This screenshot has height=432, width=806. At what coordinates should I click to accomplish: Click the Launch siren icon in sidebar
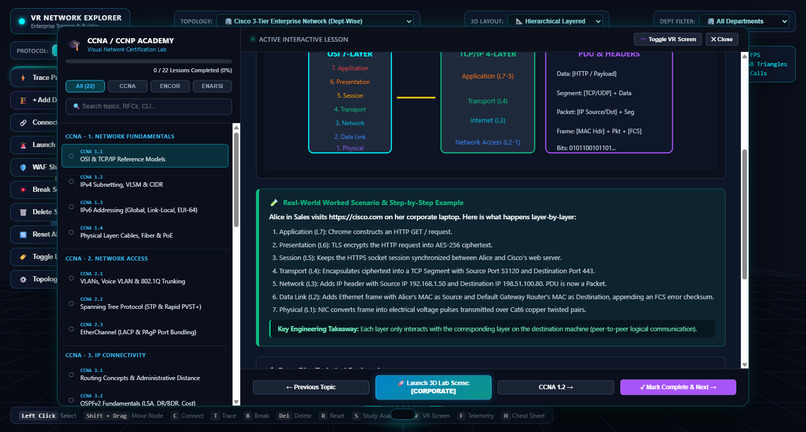(x=23, y=145)
